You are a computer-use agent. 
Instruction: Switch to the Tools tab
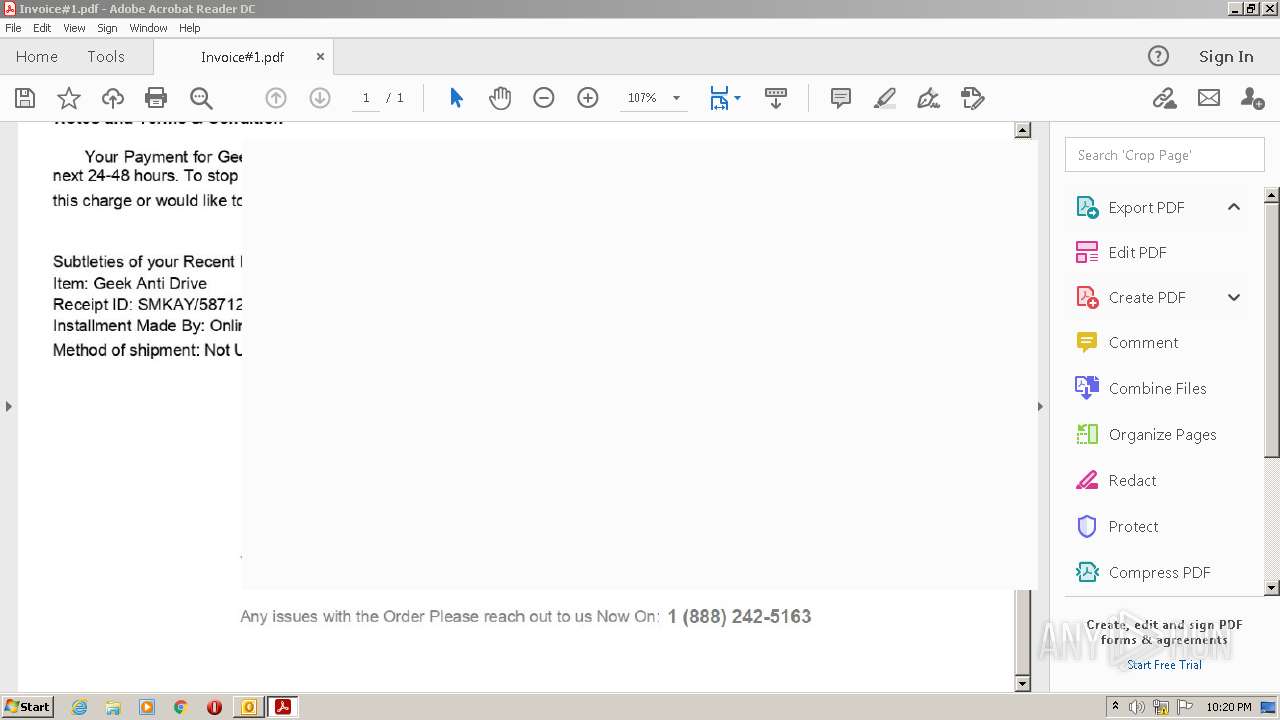(105, 57)
